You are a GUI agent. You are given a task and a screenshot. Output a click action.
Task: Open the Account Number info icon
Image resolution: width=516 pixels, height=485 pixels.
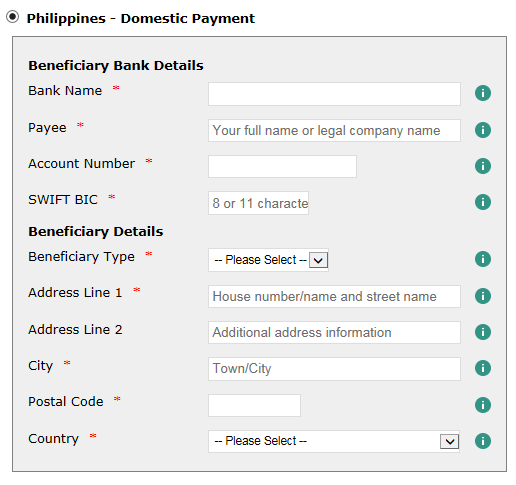click(x=483, y=166)
